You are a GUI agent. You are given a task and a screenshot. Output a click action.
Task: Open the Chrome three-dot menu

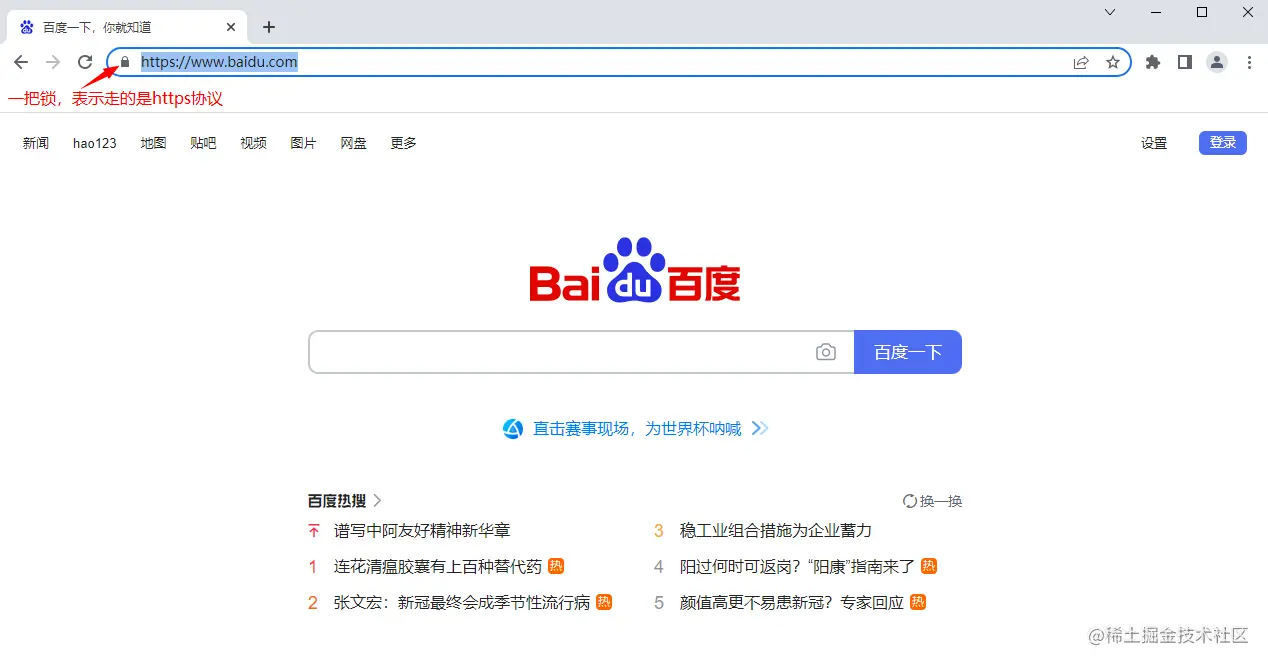click(x=1249, y=62)
